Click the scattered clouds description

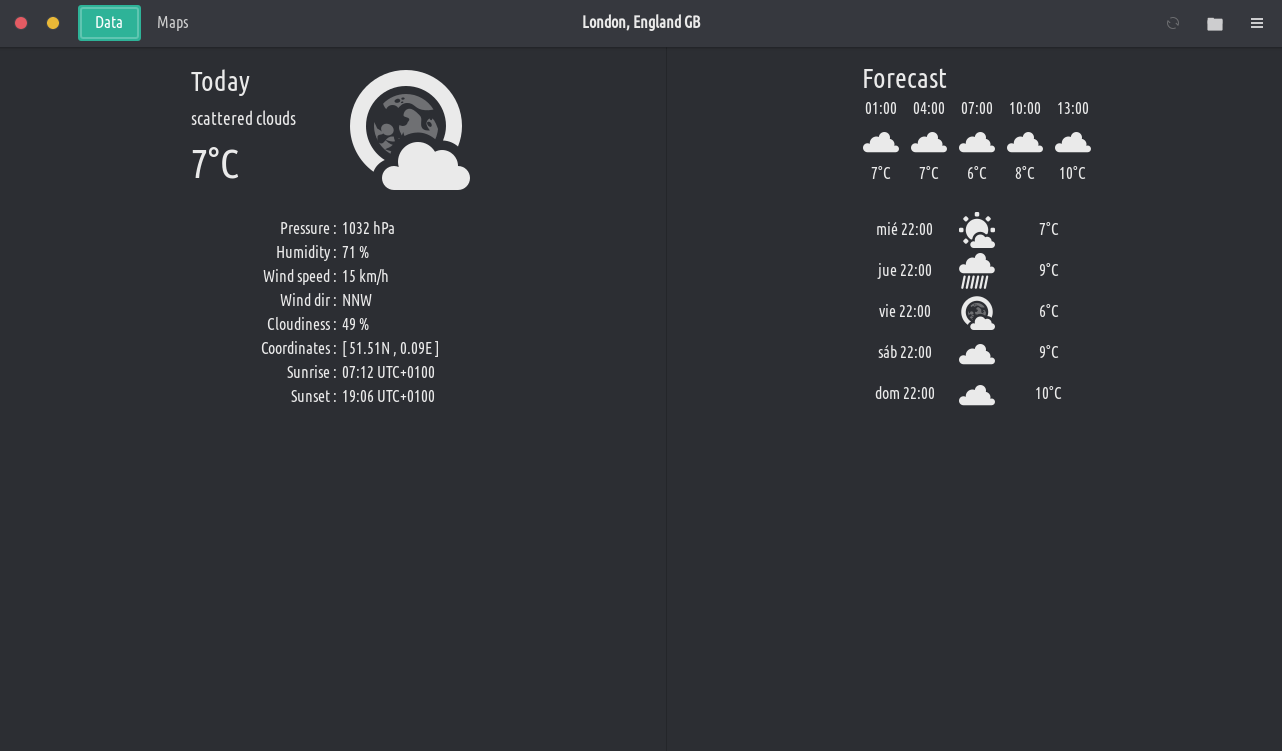(x=243, y=119)
